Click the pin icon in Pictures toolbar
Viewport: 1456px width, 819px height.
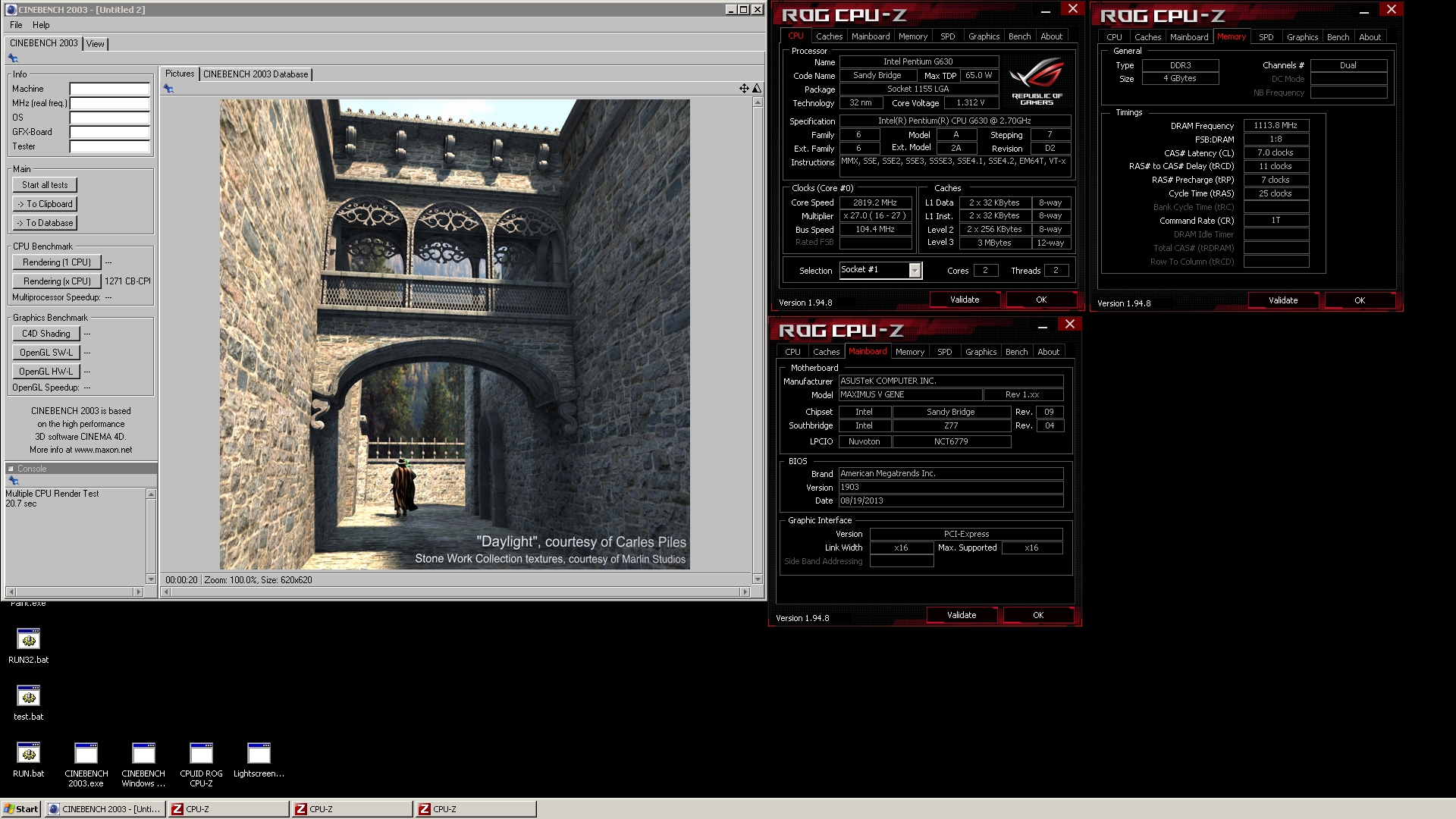(x=168, y=89)
